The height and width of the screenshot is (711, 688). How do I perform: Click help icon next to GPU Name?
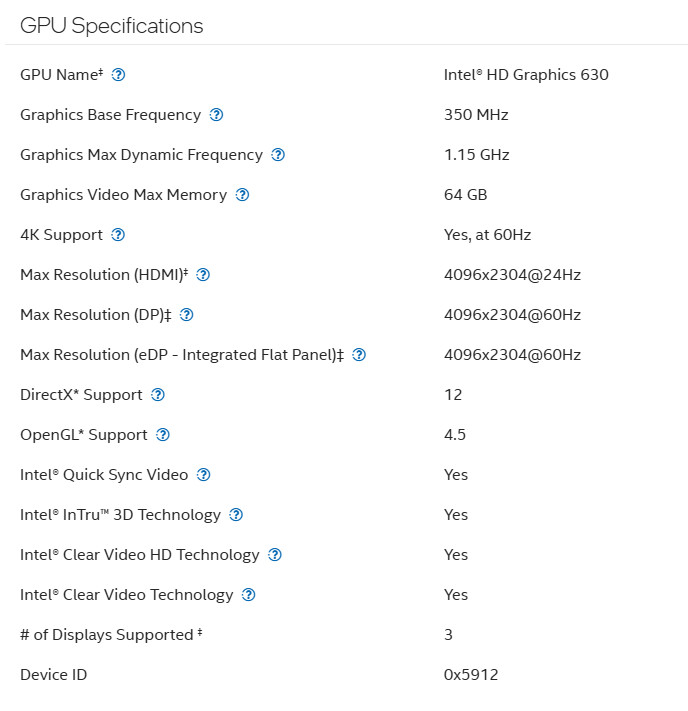coord(119,75)
